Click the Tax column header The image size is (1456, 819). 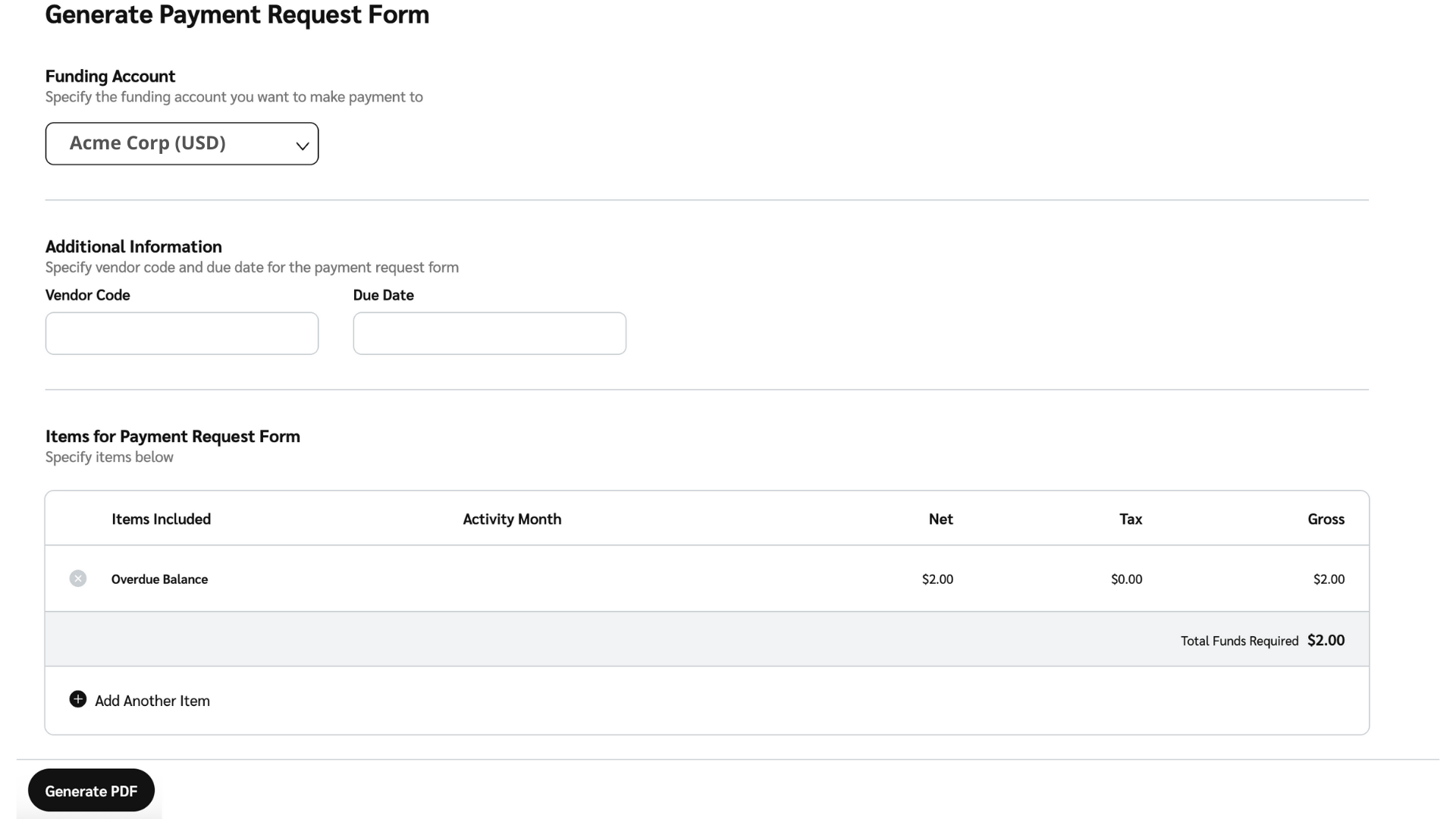1130,519
